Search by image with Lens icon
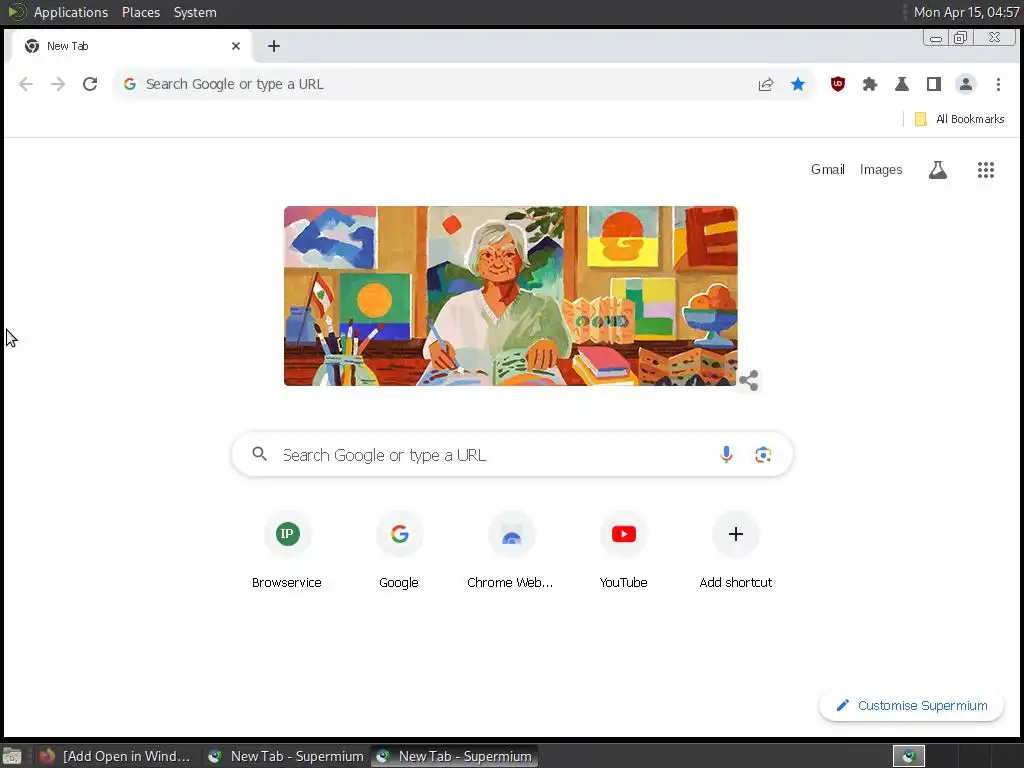This screenshot has width=1024, height=768. (x=763, y=455)
